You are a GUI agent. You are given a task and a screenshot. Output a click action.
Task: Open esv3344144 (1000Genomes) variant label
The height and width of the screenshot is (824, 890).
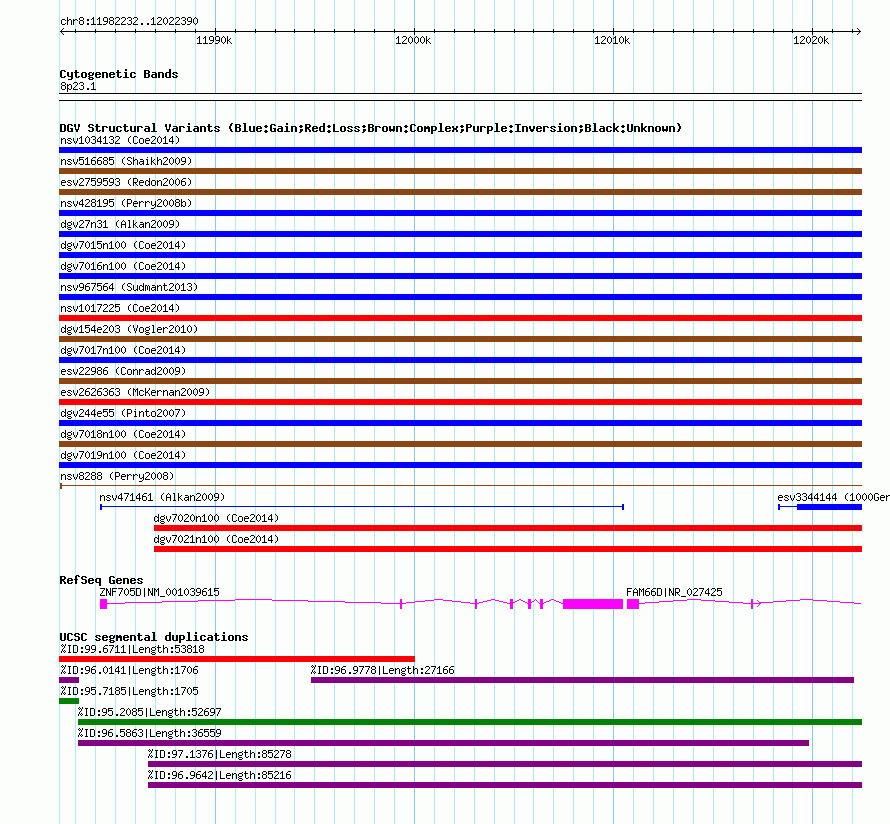pyautogui.click(x=833, y=497)
